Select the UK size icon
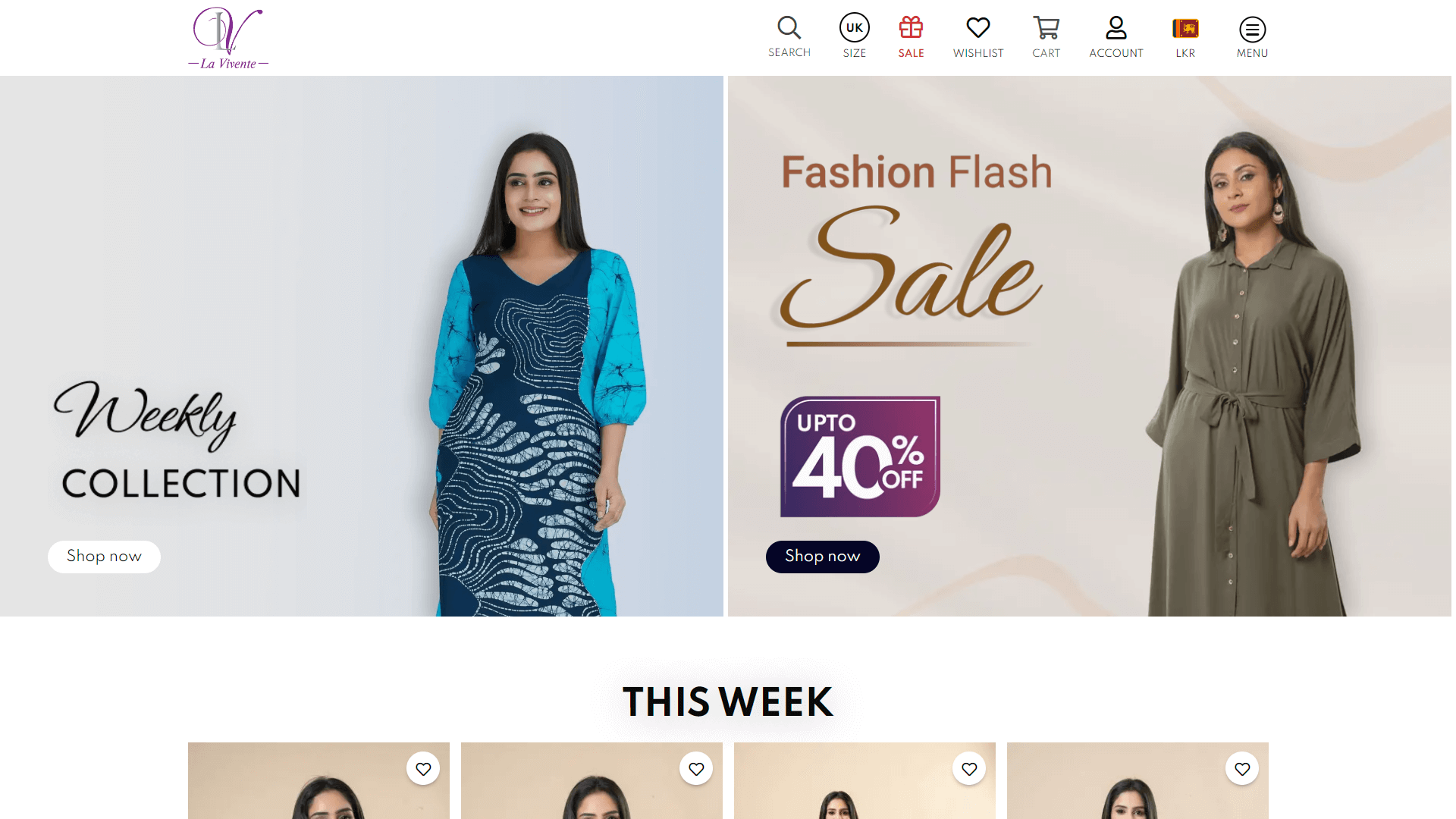This screenshot has height=819, width=1456. (854, 28)
